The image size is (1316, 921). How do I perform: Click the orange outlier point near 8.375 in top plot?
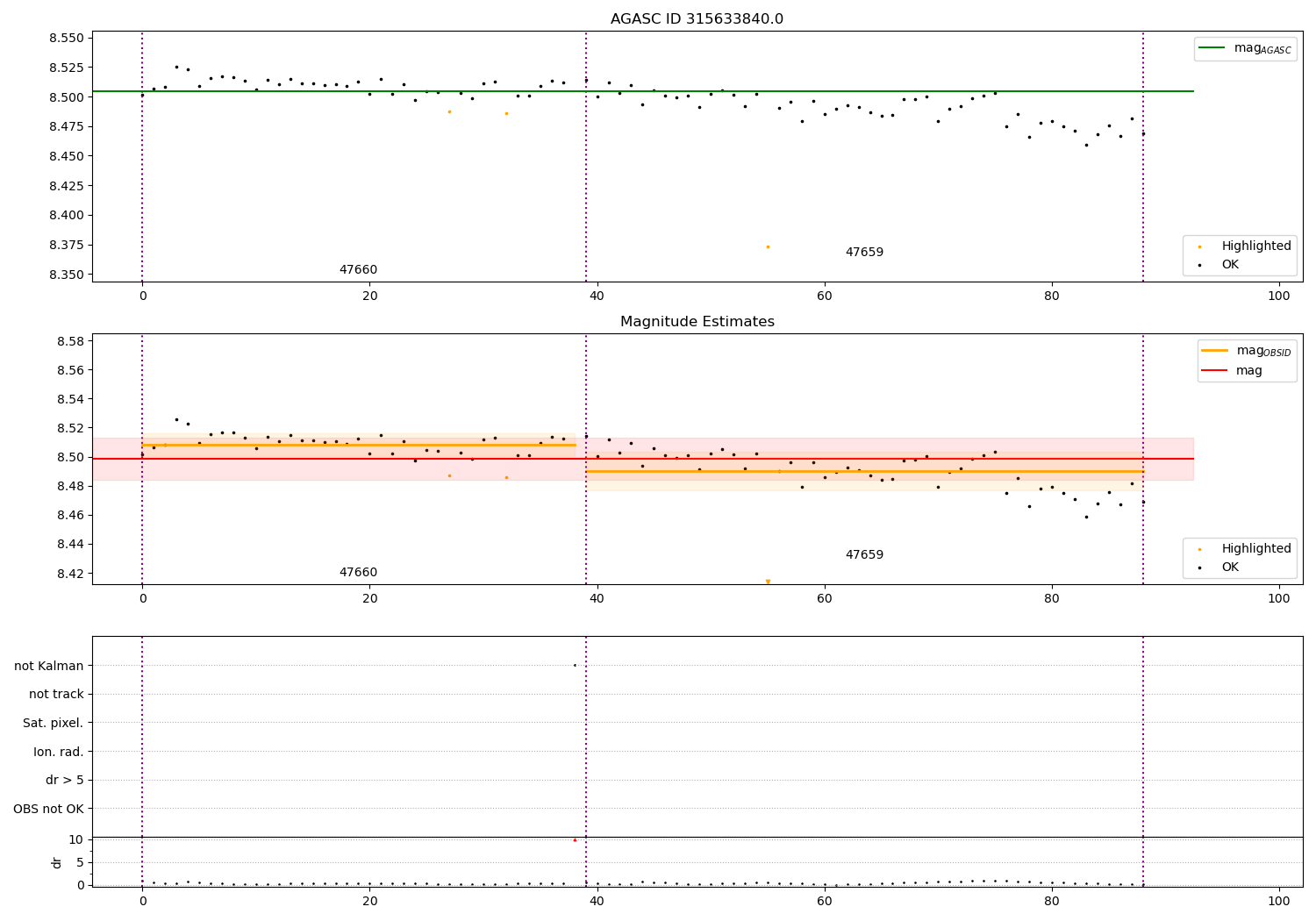click(768, 246)
